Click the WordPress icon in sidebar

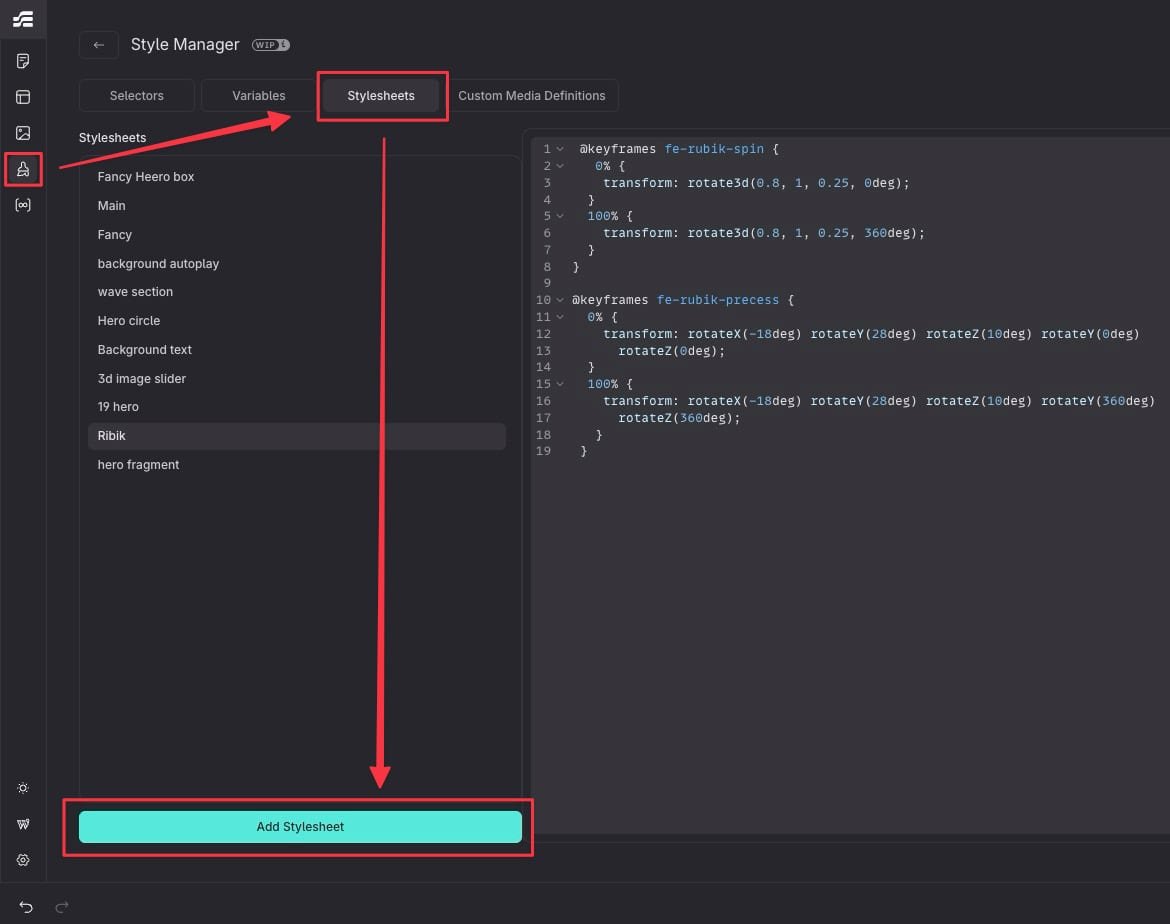pyautogui.click(x=23, y=824)
